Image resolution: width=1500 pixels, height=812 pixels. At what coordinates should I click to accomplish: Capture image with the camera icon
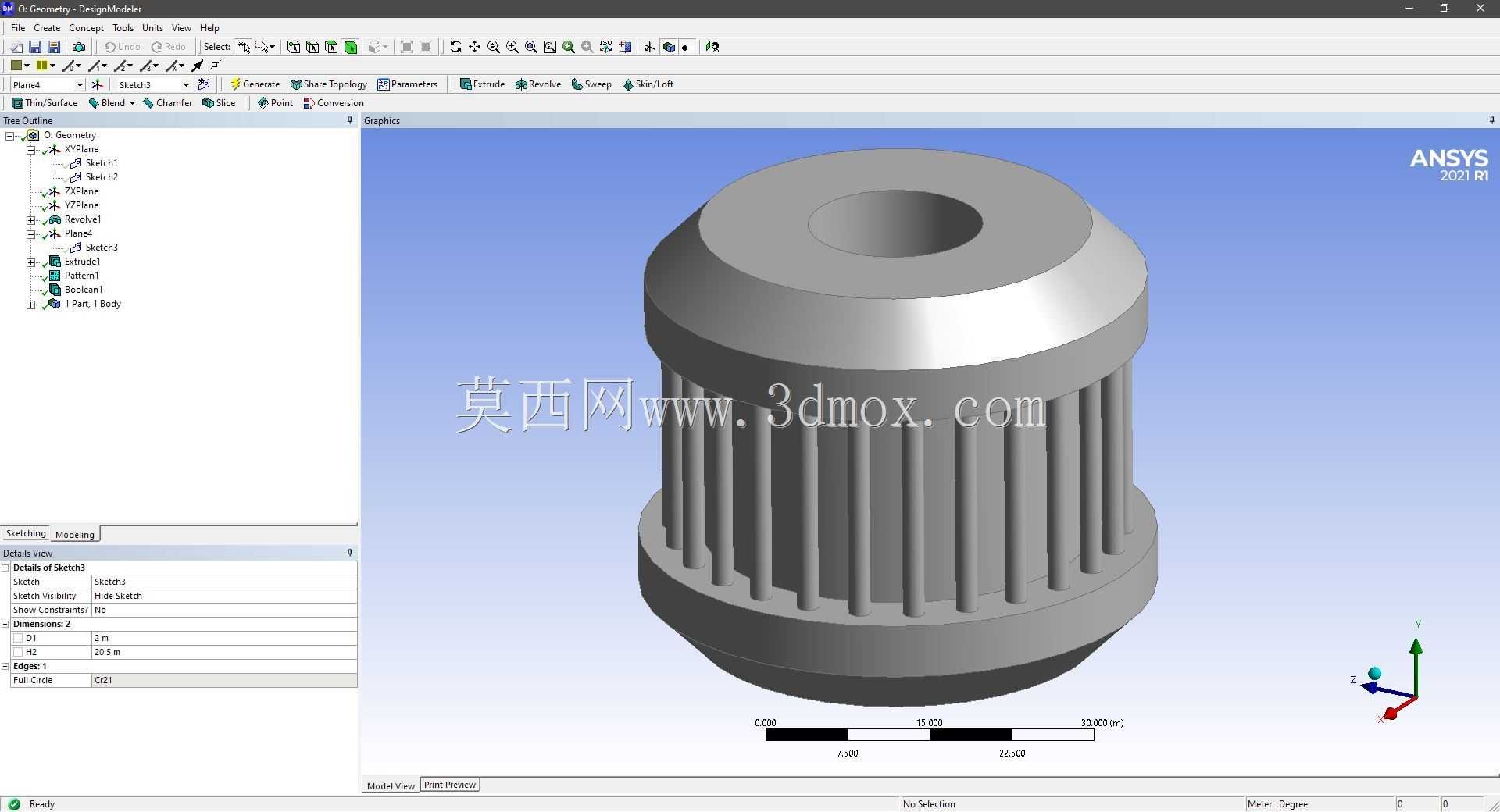click(79, 47)
